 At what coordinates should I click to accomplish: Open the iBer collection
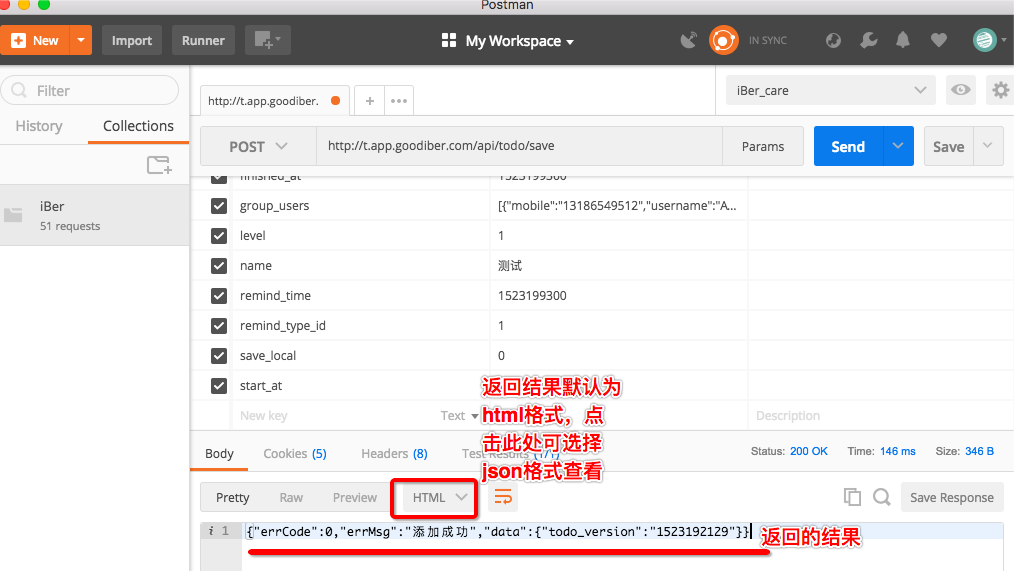click(x=94, y=215)
